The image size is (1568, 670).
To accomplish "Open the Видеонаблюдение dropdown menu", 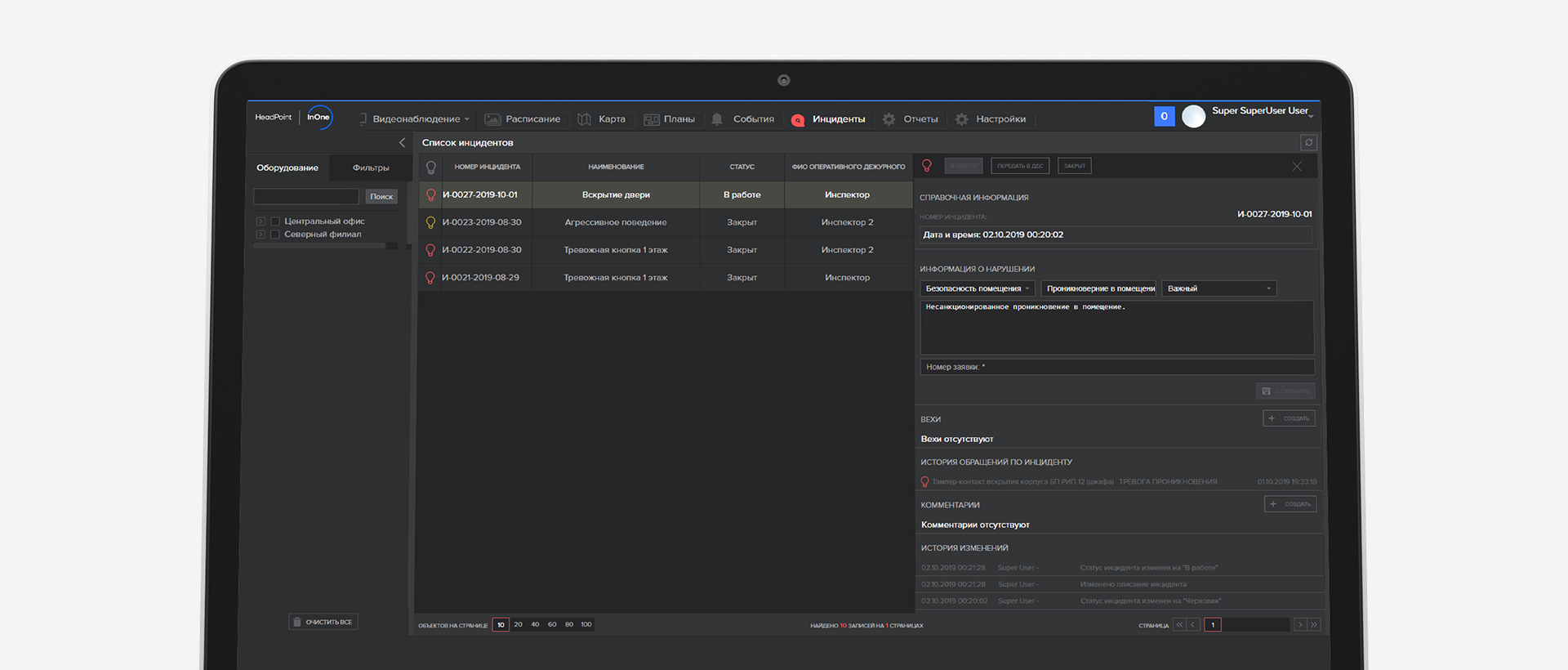I will pos(416,119).
